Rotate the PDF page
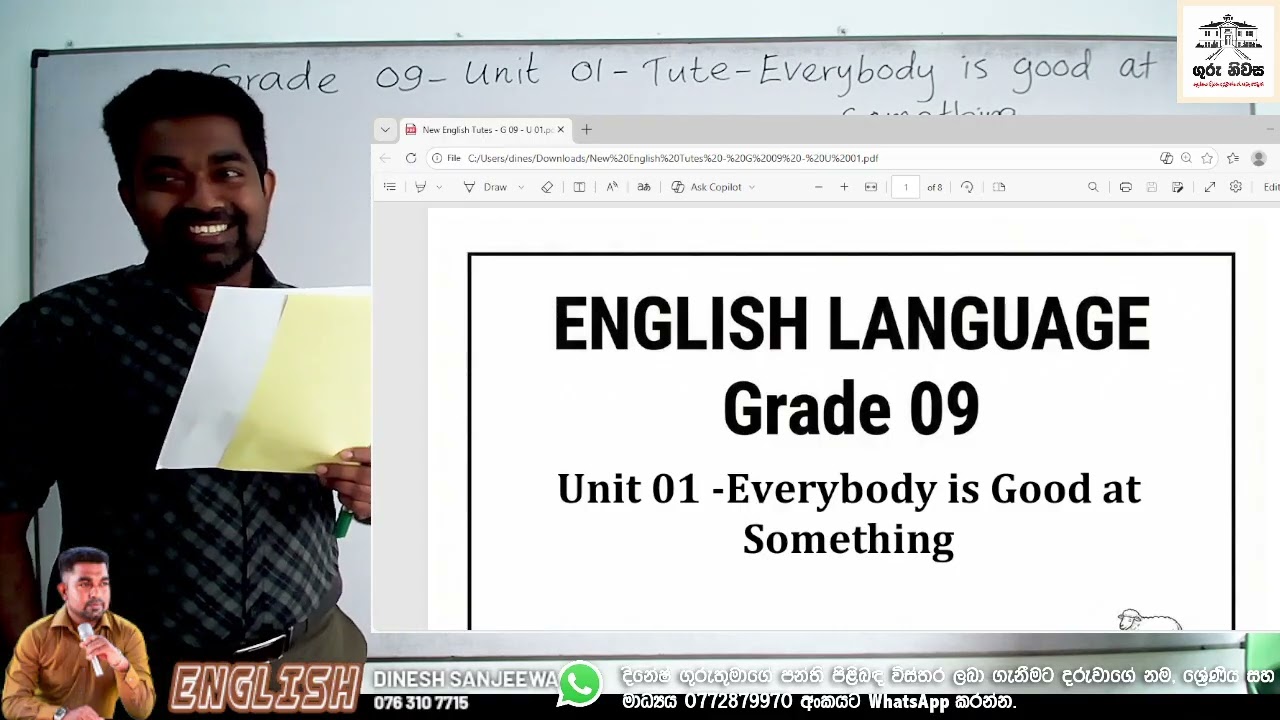1280x720 pixels. pos(967,187)
